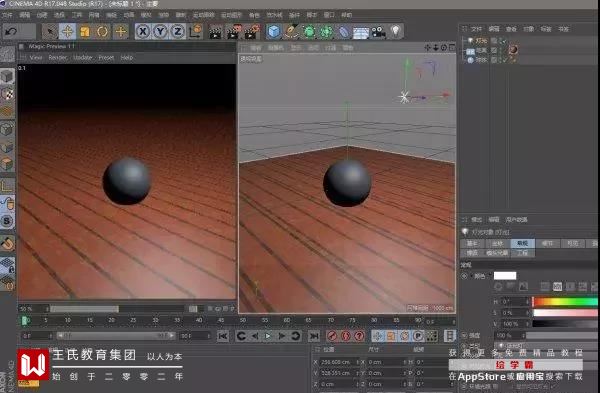Open View menu in Magic Preview
600x393 pixels.
tap(36, 57)
